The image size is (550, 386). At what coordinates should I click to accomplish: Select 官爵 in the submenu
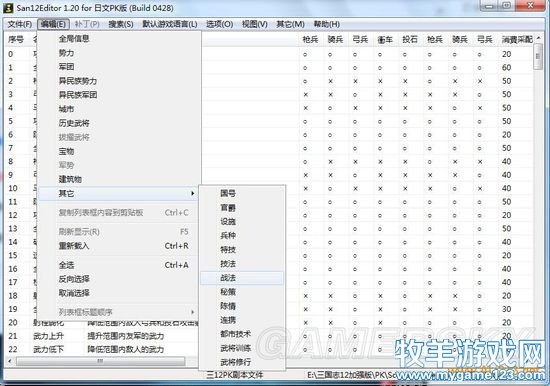pyautogui.click(x=242, y=208)
